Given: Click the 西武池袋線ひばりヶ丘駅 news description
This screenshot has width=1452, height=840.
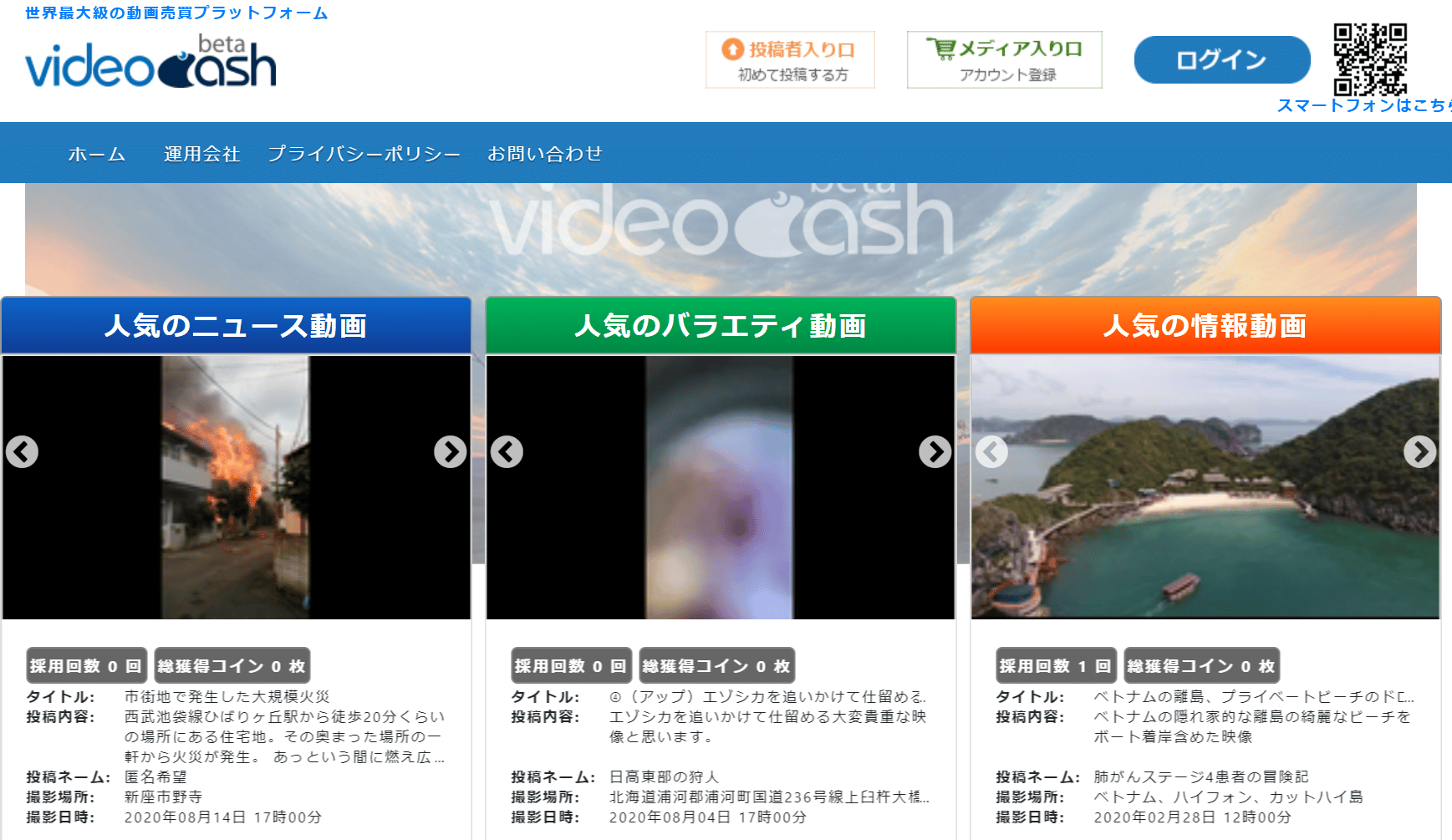Looking at the screenshot, I should [x=285, y=737].
